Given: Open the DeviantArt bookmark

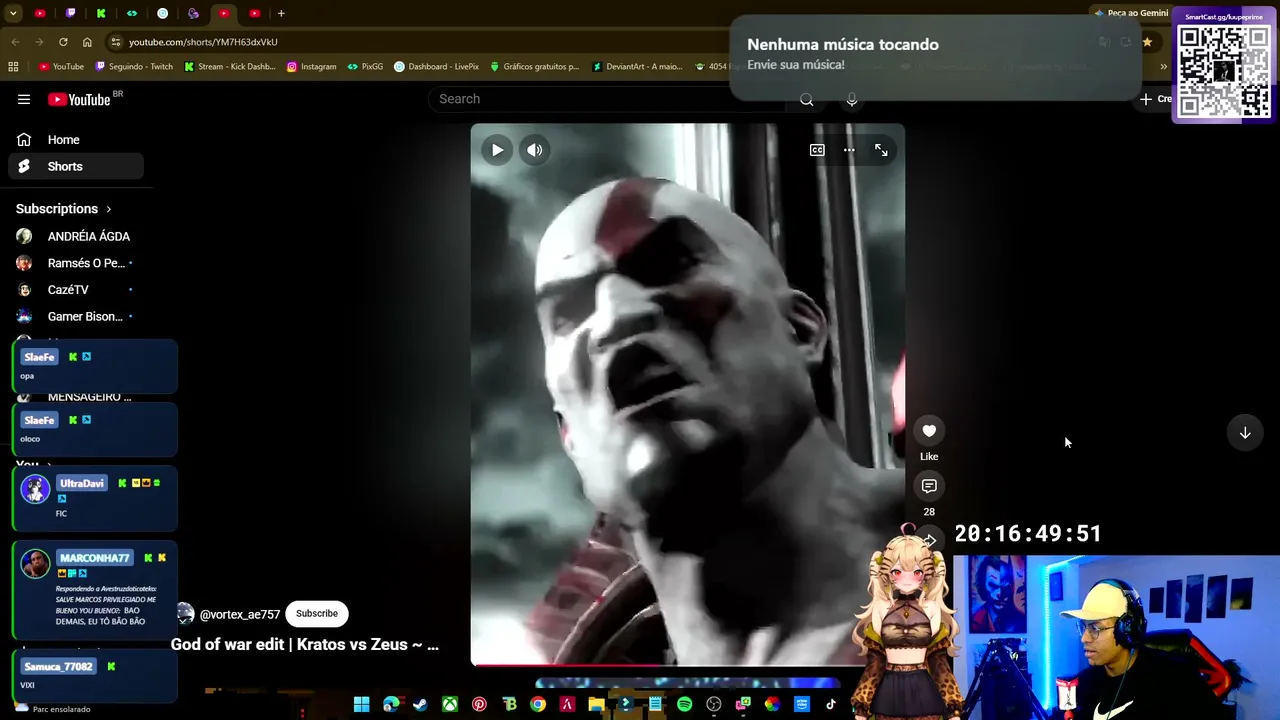Looking at the screenshot, I should 637,67.
